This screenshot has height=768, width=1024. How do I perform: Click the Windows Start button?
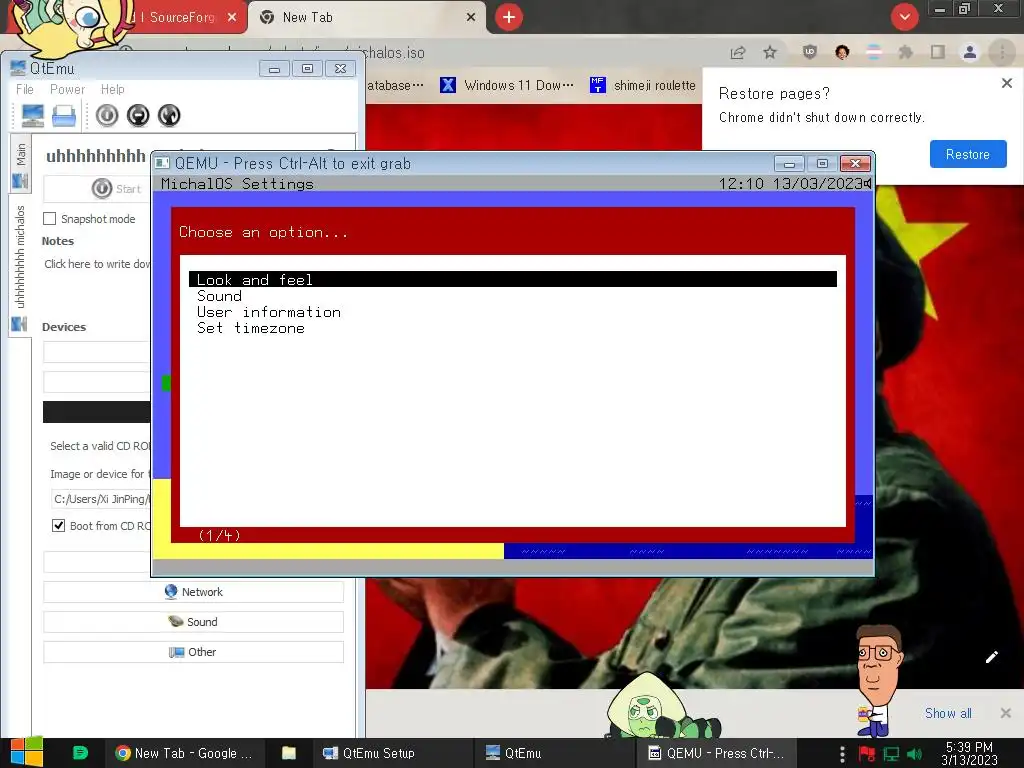[26, 752]
